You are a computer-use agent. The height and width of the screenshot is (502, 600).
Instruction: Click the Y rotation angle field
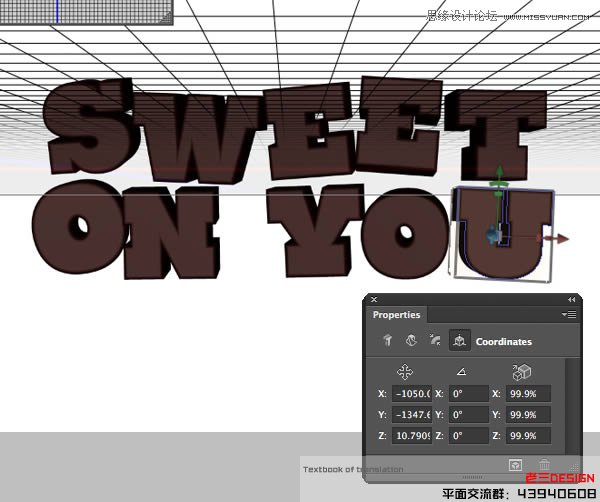[468, 414]
